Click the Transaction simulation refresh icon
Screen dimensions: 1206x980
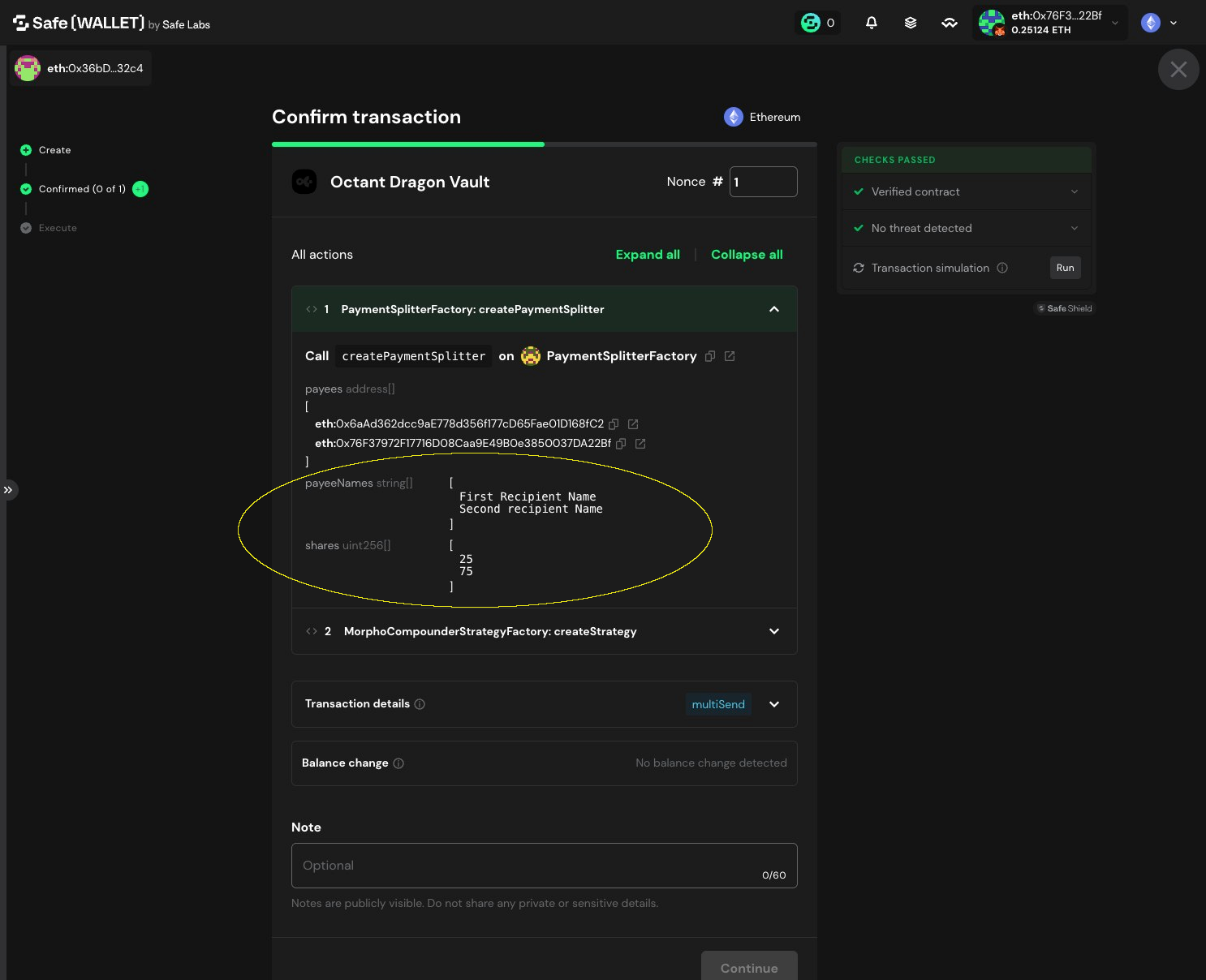(x=859, y=268)
